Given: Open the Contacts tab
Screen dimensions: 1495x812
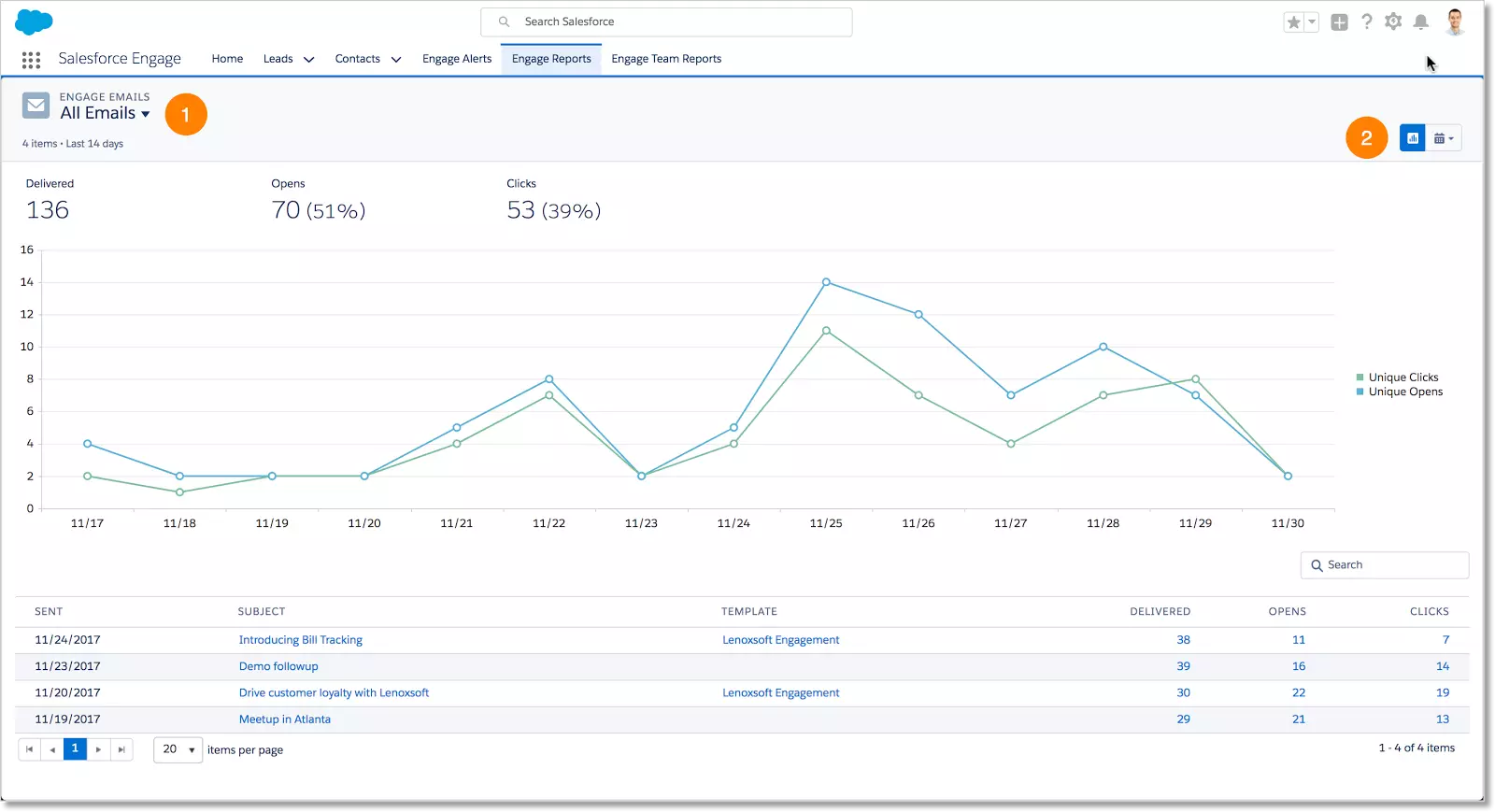Looking at the screenshot, I should pos(358,59).
